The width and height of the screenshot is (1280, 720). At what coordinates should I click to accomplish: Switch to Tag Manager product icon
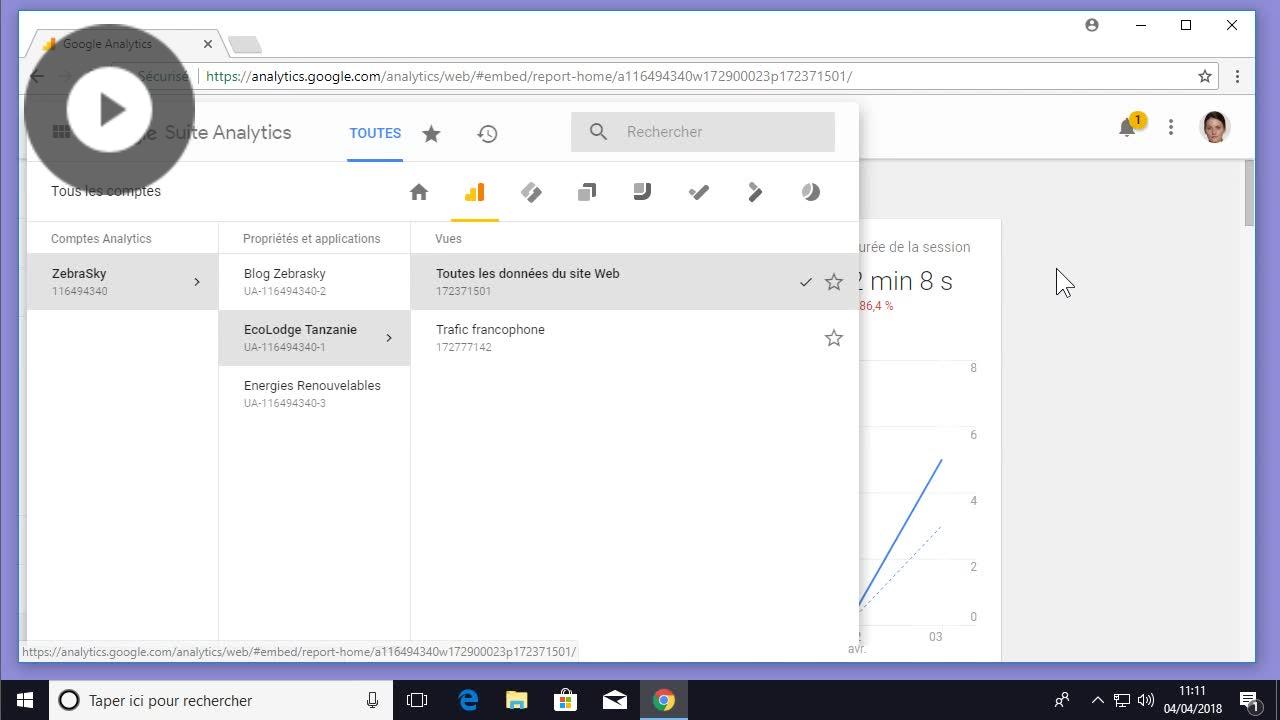pos(531,192)
